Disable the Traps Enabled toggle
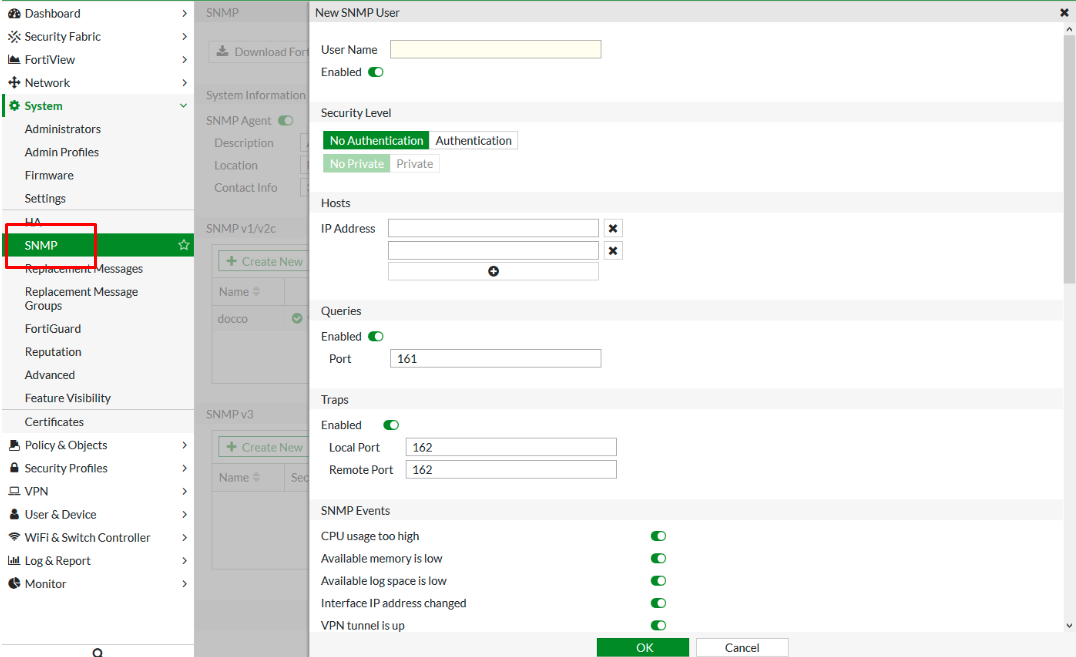1076x657 pixels. pos(390,424)
